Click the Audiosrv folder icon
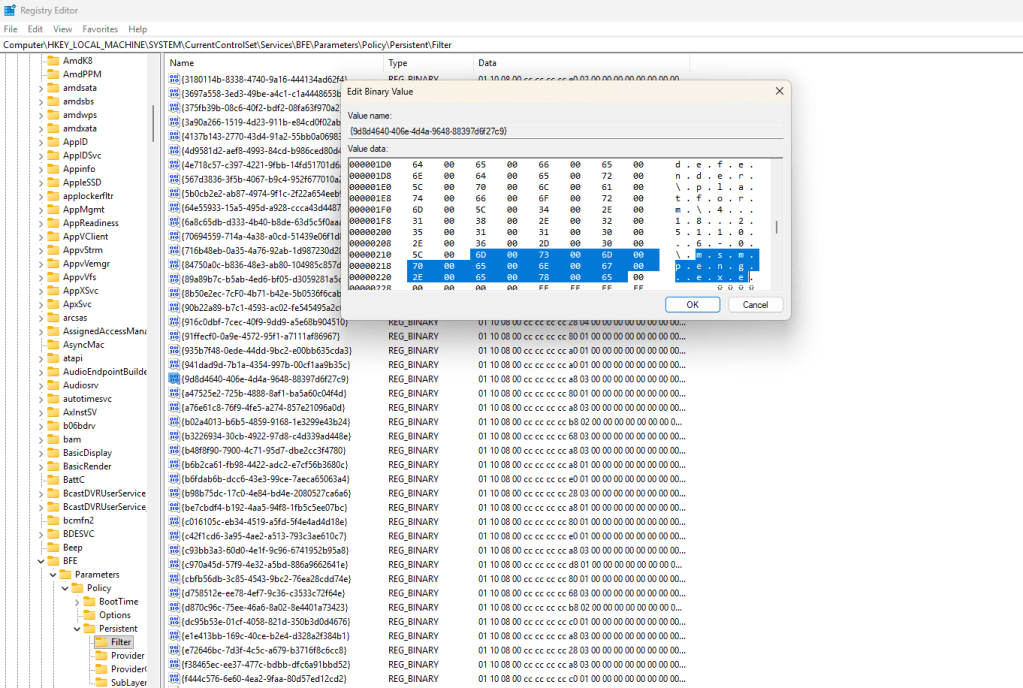 52,384
